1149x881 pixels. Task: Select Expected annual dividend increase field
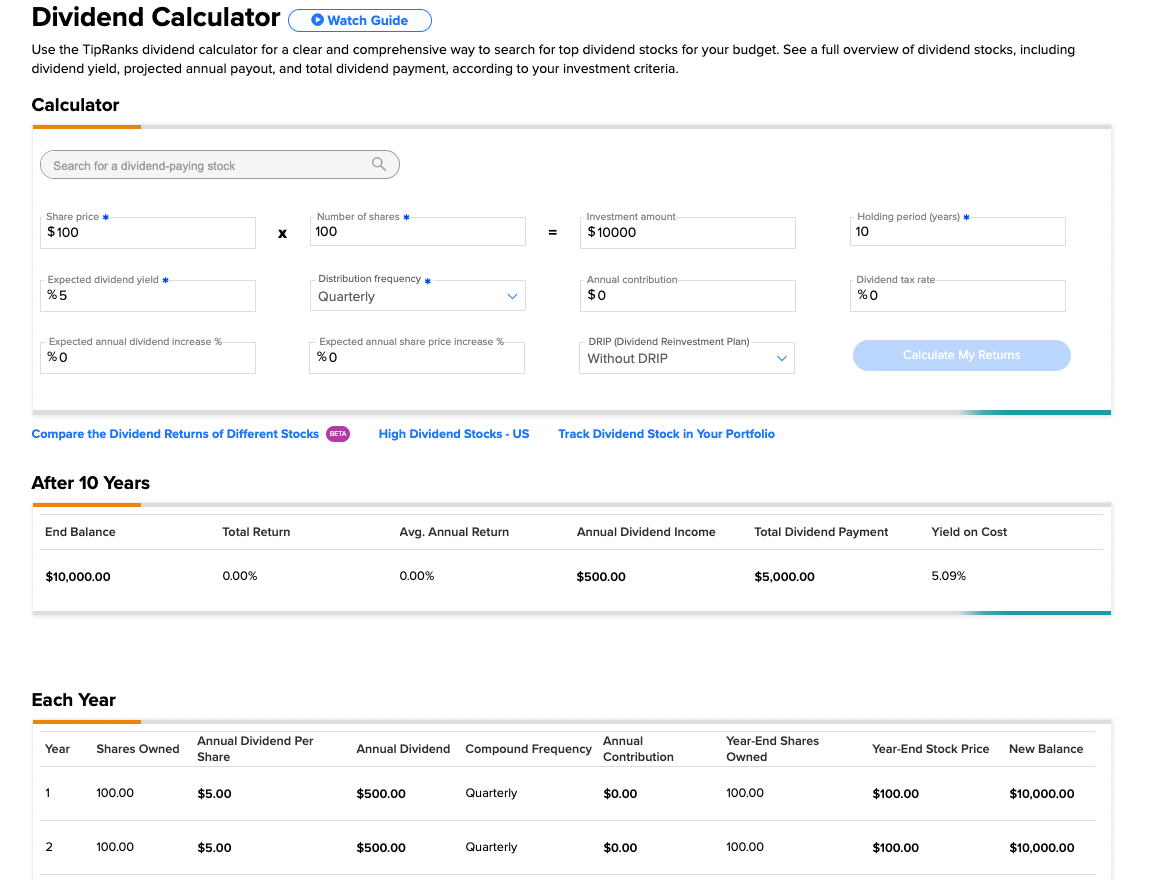point(148,358)
